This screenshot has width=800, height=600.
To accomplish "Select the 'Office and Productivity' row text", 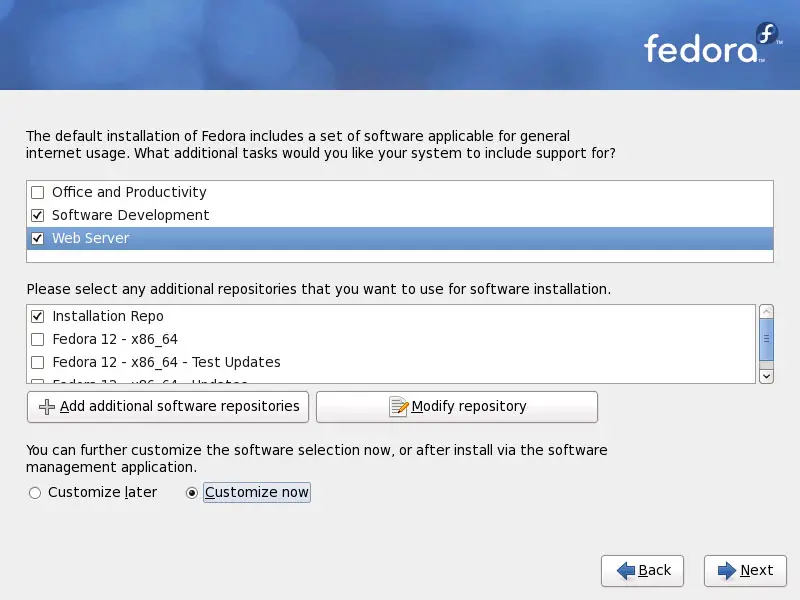I will coord(129,192).
